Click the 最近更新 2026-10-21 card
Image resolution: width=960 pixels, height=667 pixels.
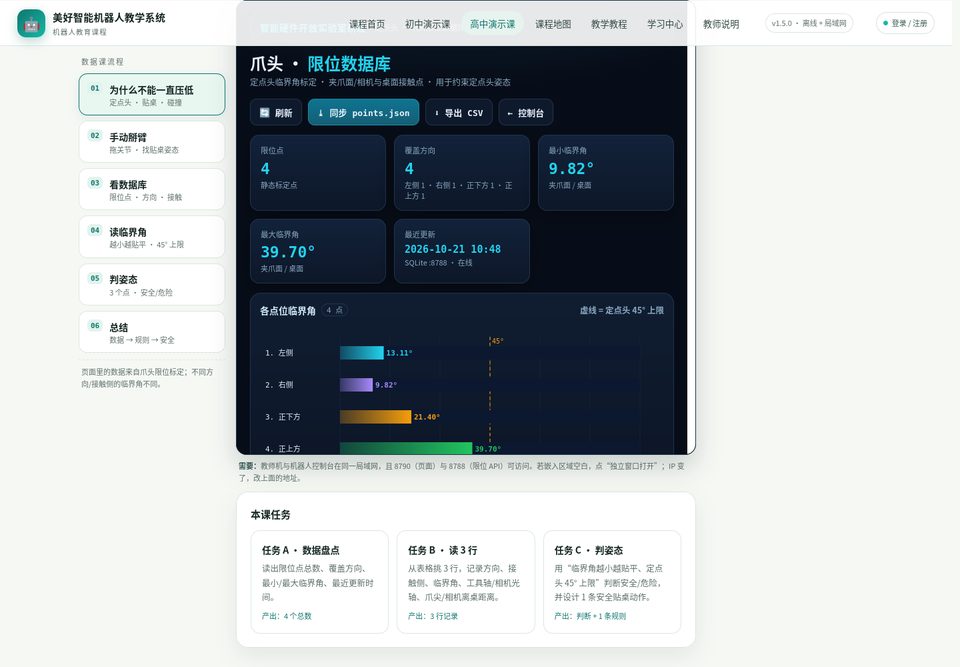(x=462, y=251)
